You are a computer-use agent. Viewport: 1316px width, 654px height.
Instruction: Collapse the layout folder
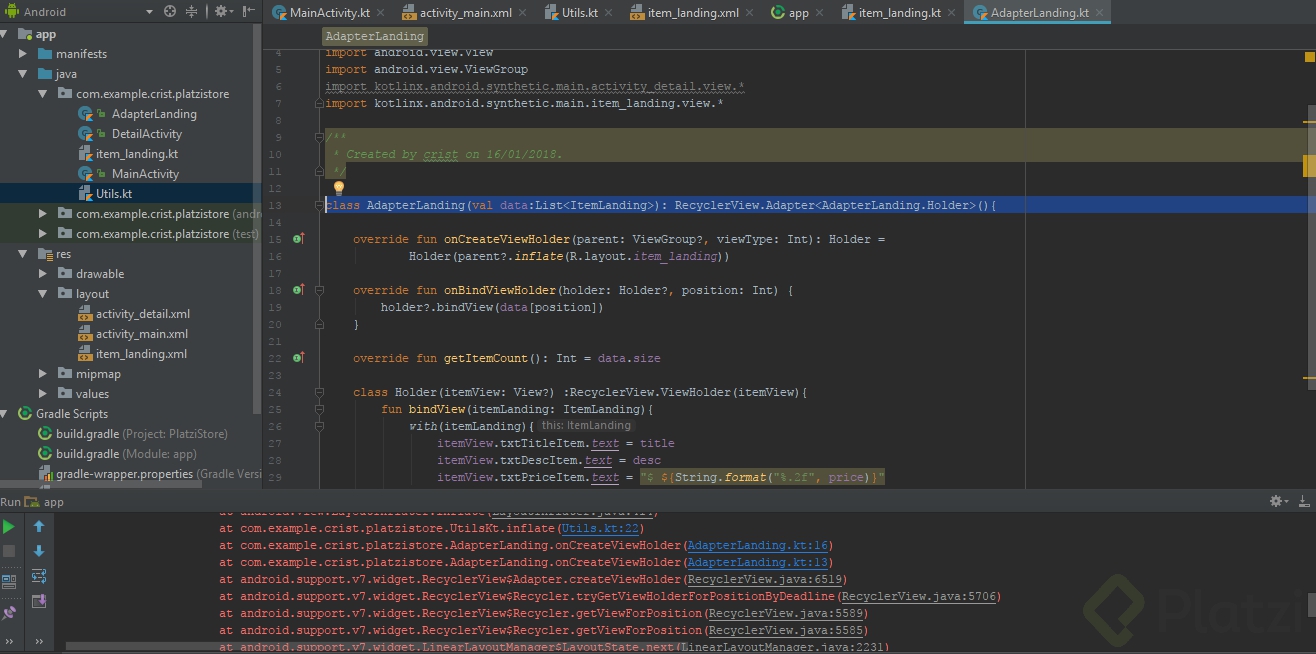click(43, 294)
